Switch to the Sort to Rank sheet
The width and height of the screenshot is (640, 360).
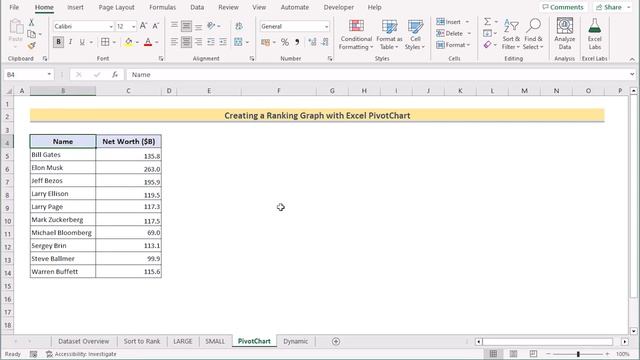click(x=142, y=341)
